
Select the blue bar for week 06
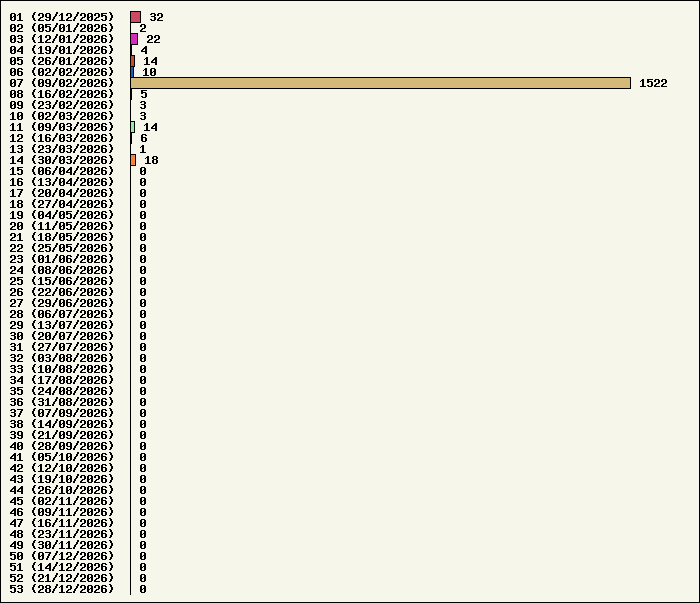pyautogui.click(x=132, y=72)
